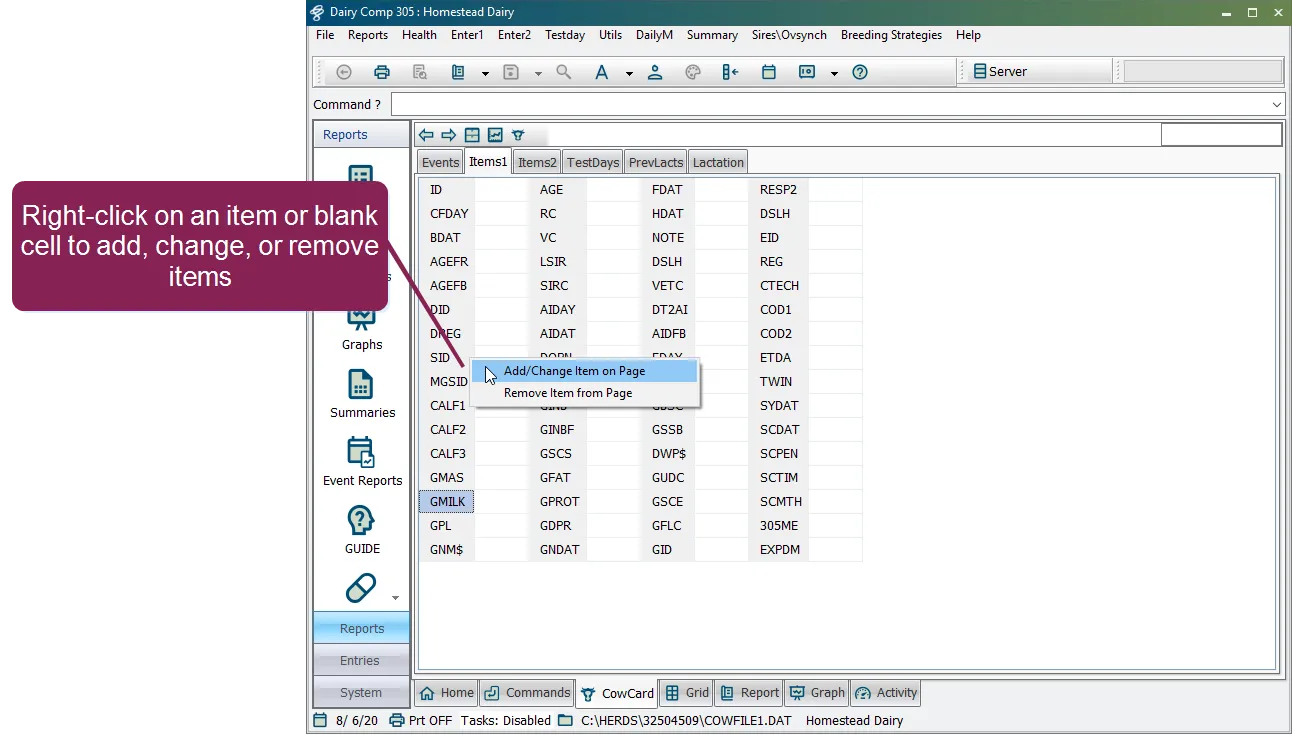
Task: Open the Entries sidebar section
Action: (x=361, y=660)
